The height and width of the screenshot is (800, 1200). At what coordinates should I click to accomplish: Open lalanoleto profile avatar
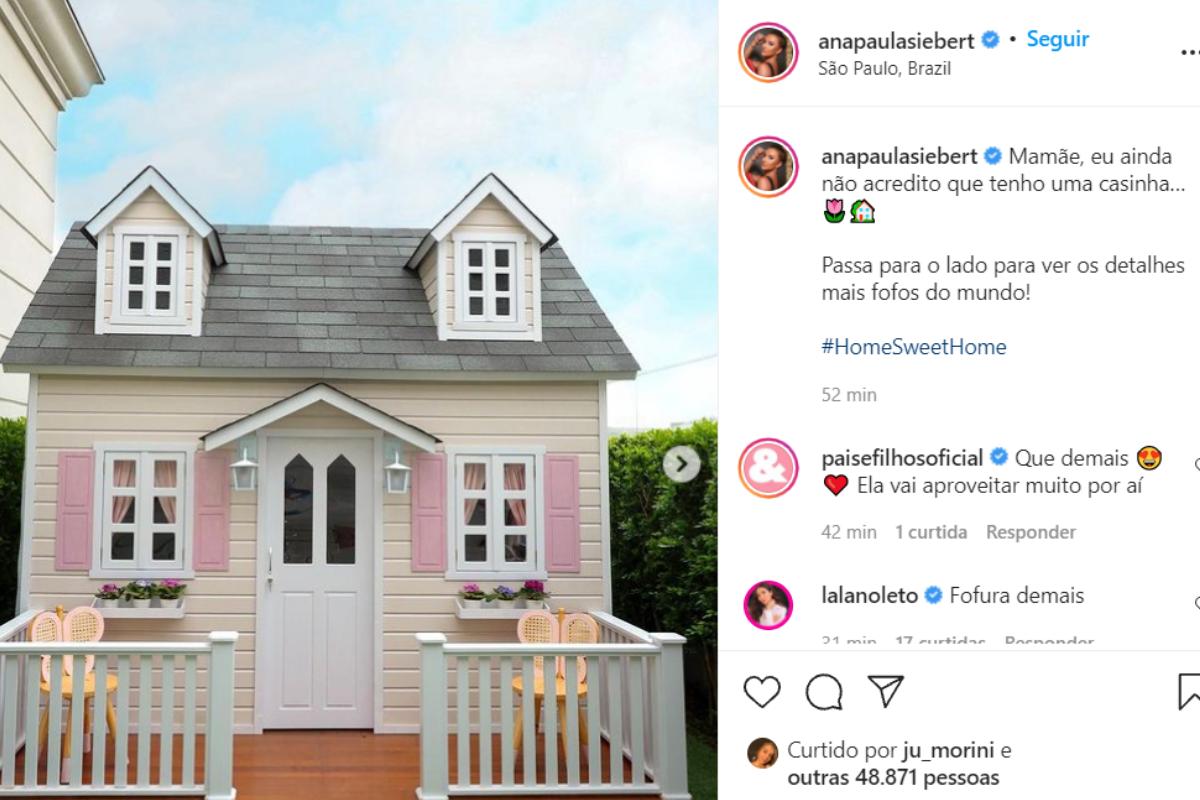click(768, 604)
